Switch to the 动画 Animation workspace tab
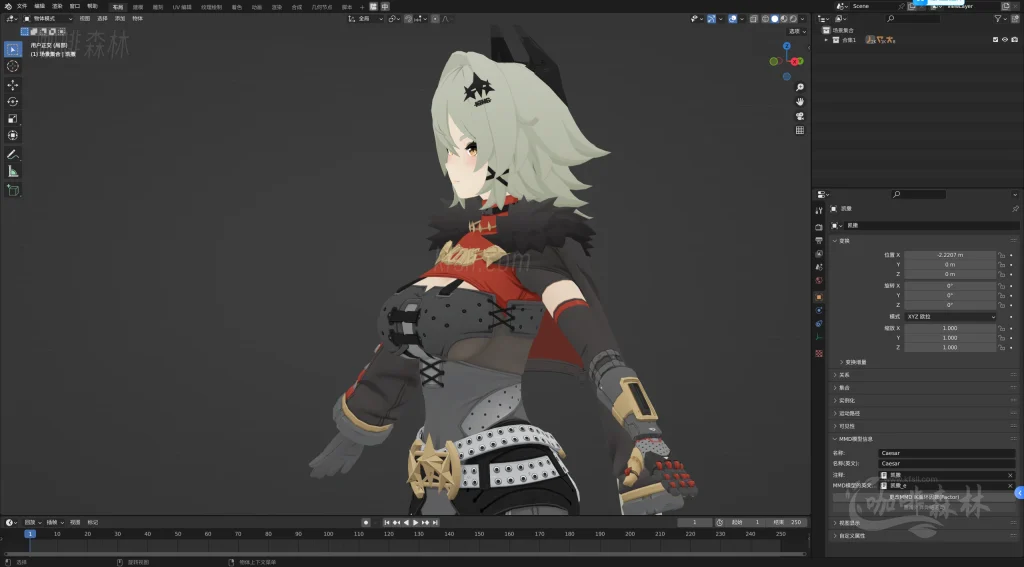The height and width of the screenshot is (567, 1024). (257, 7)
